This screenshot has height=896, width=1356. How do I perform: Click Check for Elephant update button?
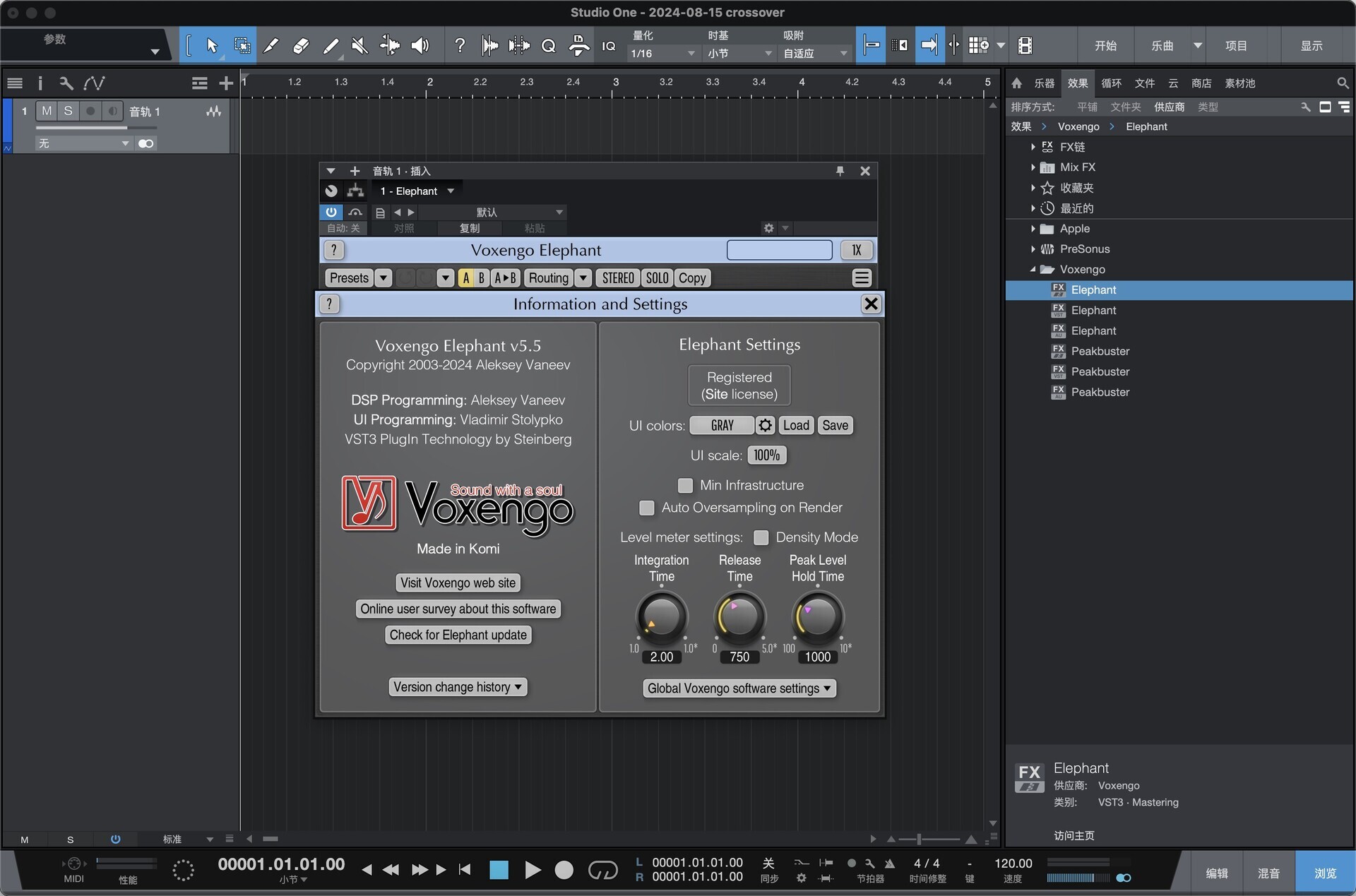(458, 635)
